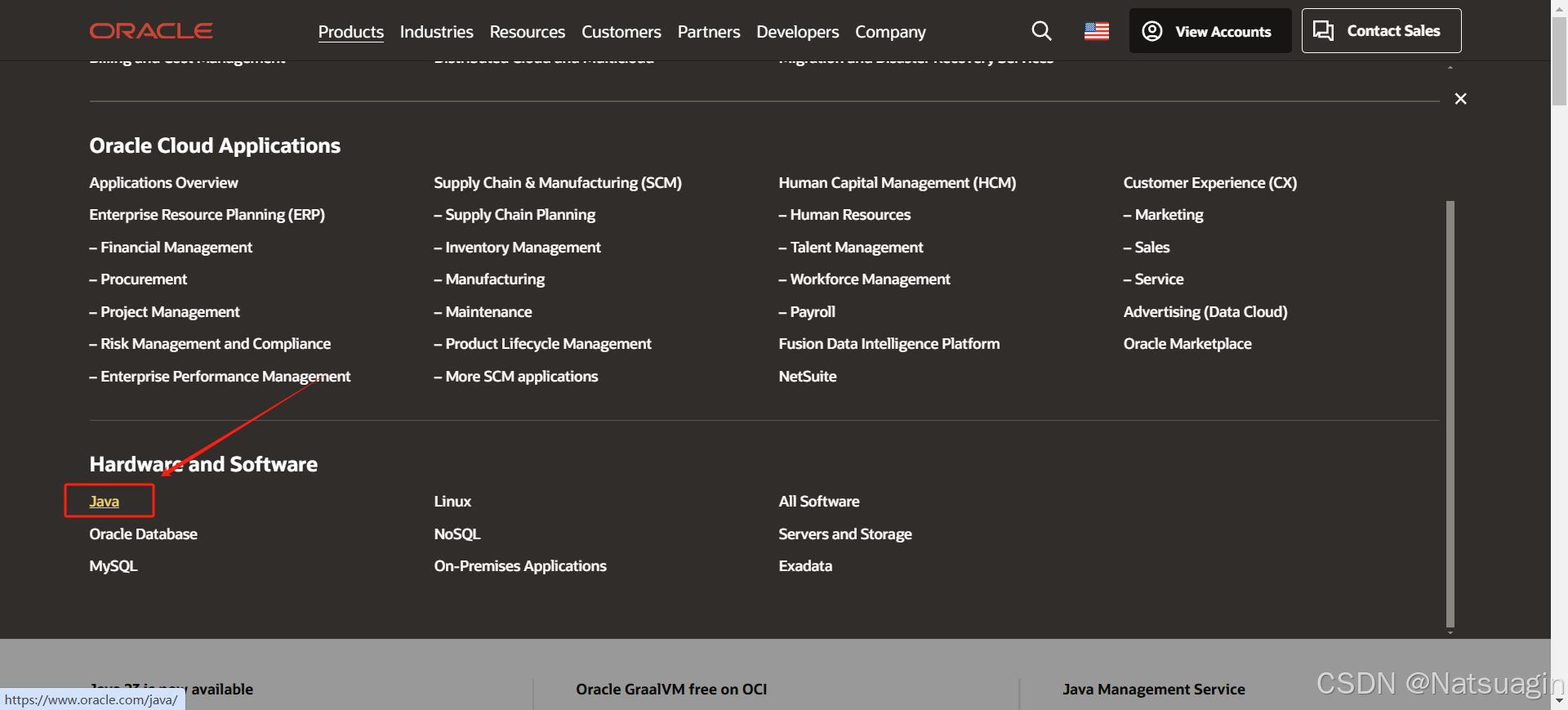Open Risk Management and Compliance link
Screen dimensions: 1568x710
click(x=210, y=343)
